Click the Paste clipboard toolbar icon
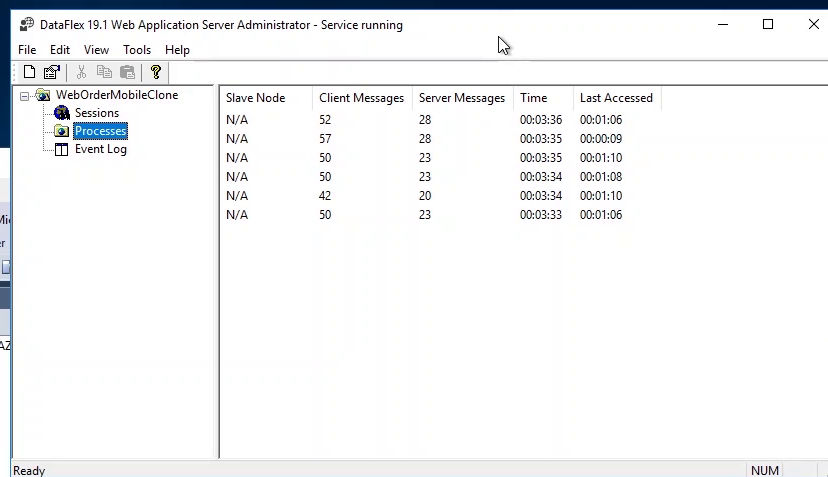This screenshot has width=828, height=477. [127, 72]
